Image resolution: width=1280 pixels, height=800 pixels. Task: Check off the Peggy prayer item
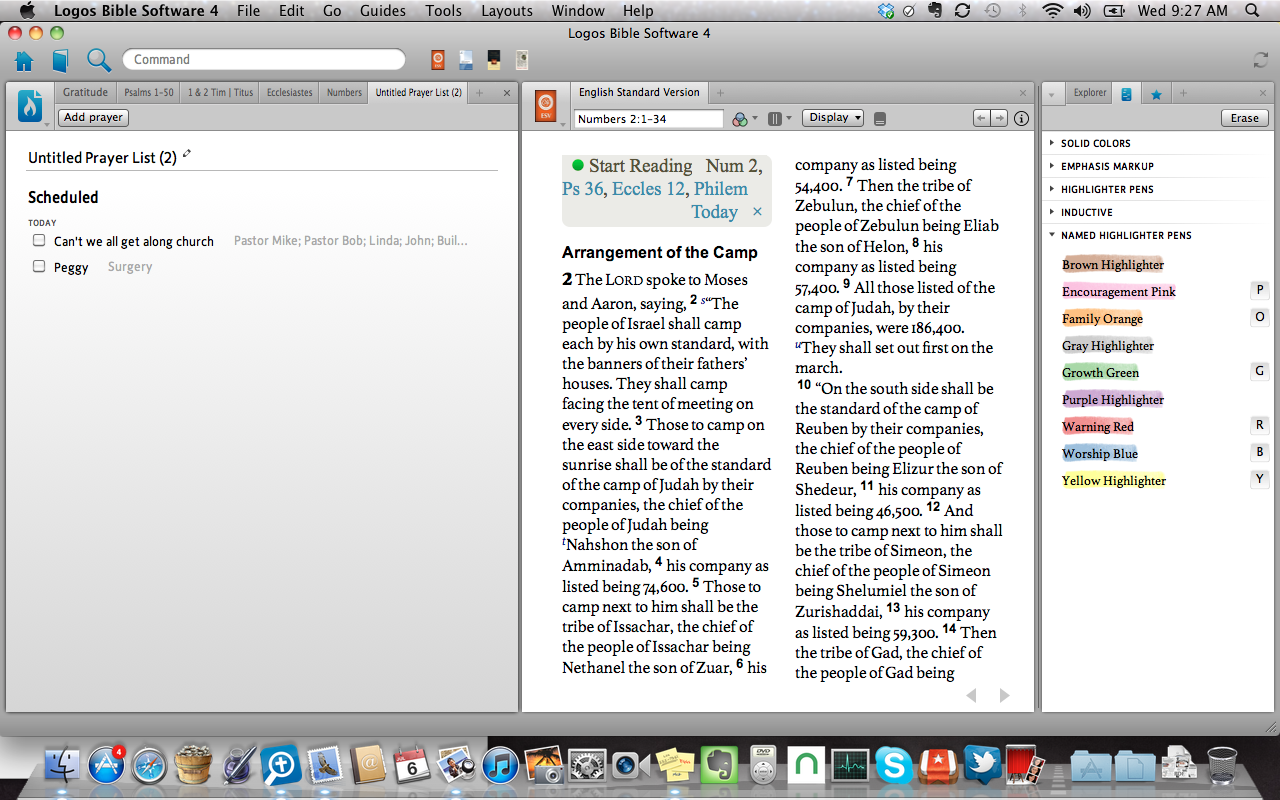[39, 266]
